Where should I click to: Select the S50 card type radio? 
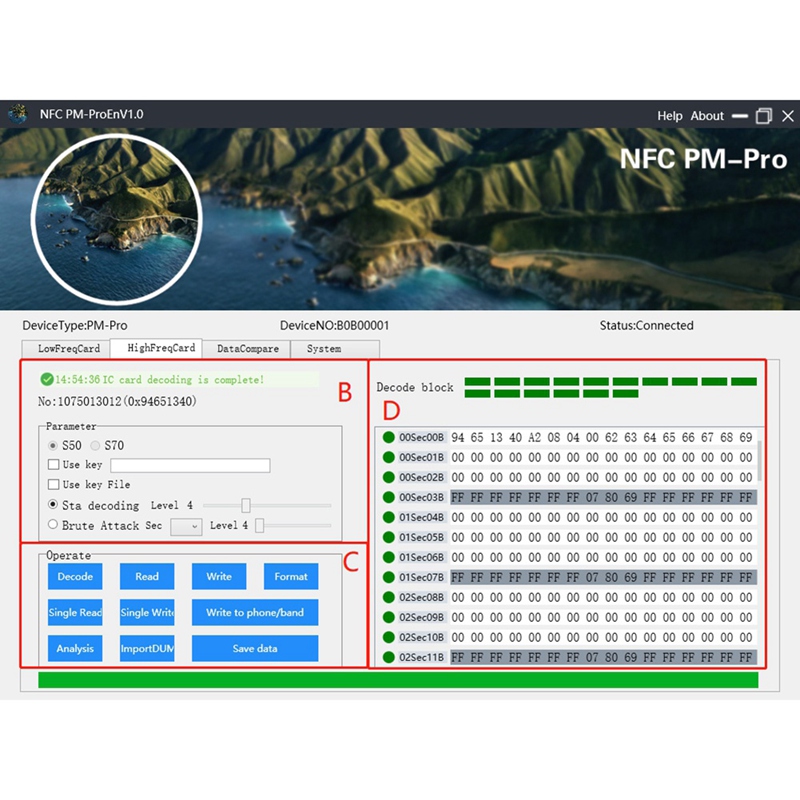pyautogui.click(x=53, y=445)
